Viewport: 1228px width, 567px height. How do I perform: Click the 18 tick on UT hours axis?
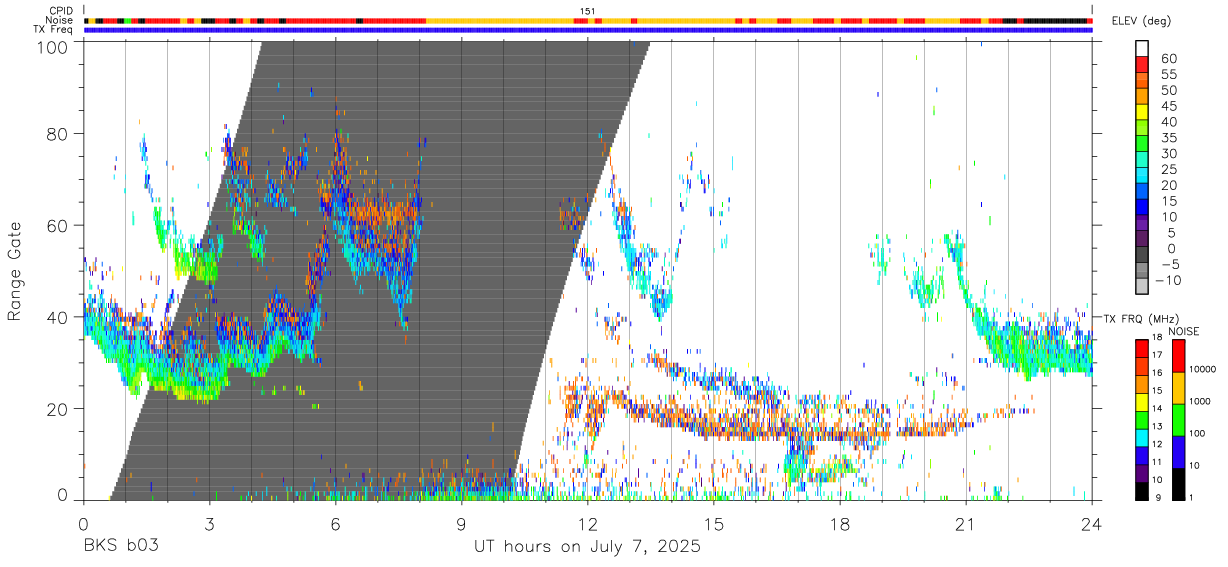840,523
